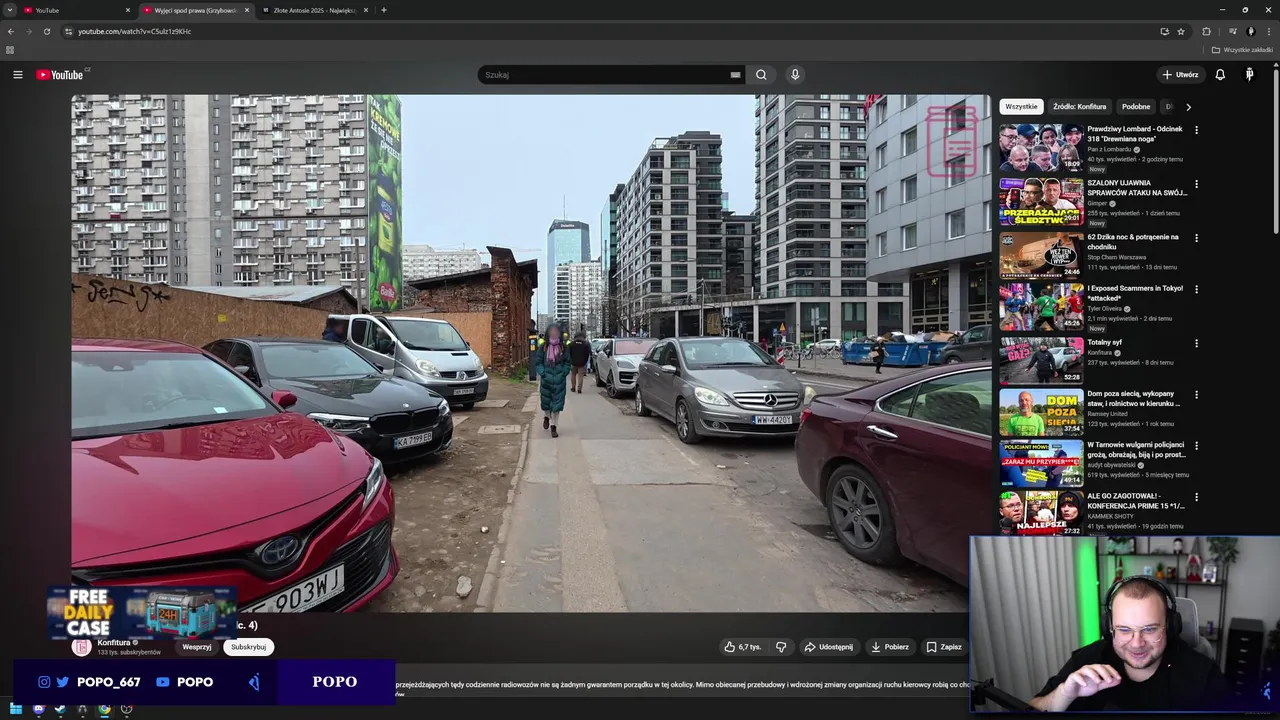The width and height of the screenshot is (1280, 720).
Task: Open Chrome profile avatar
Action: click(1250, 31)
